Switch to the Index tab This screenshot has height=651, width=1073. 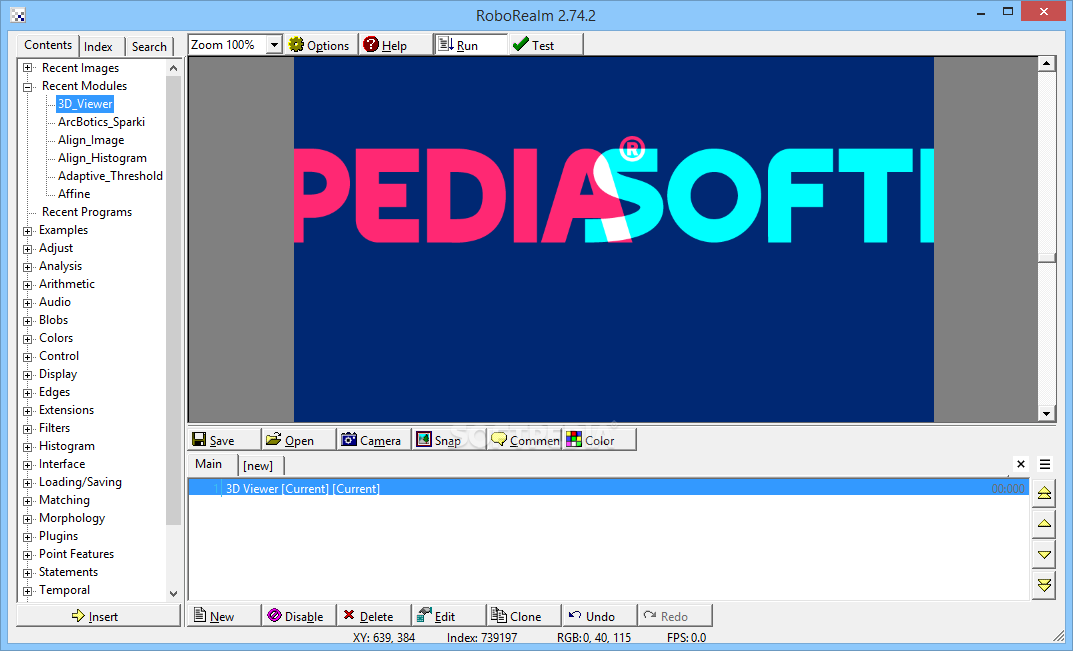click(x=99, y=47)
